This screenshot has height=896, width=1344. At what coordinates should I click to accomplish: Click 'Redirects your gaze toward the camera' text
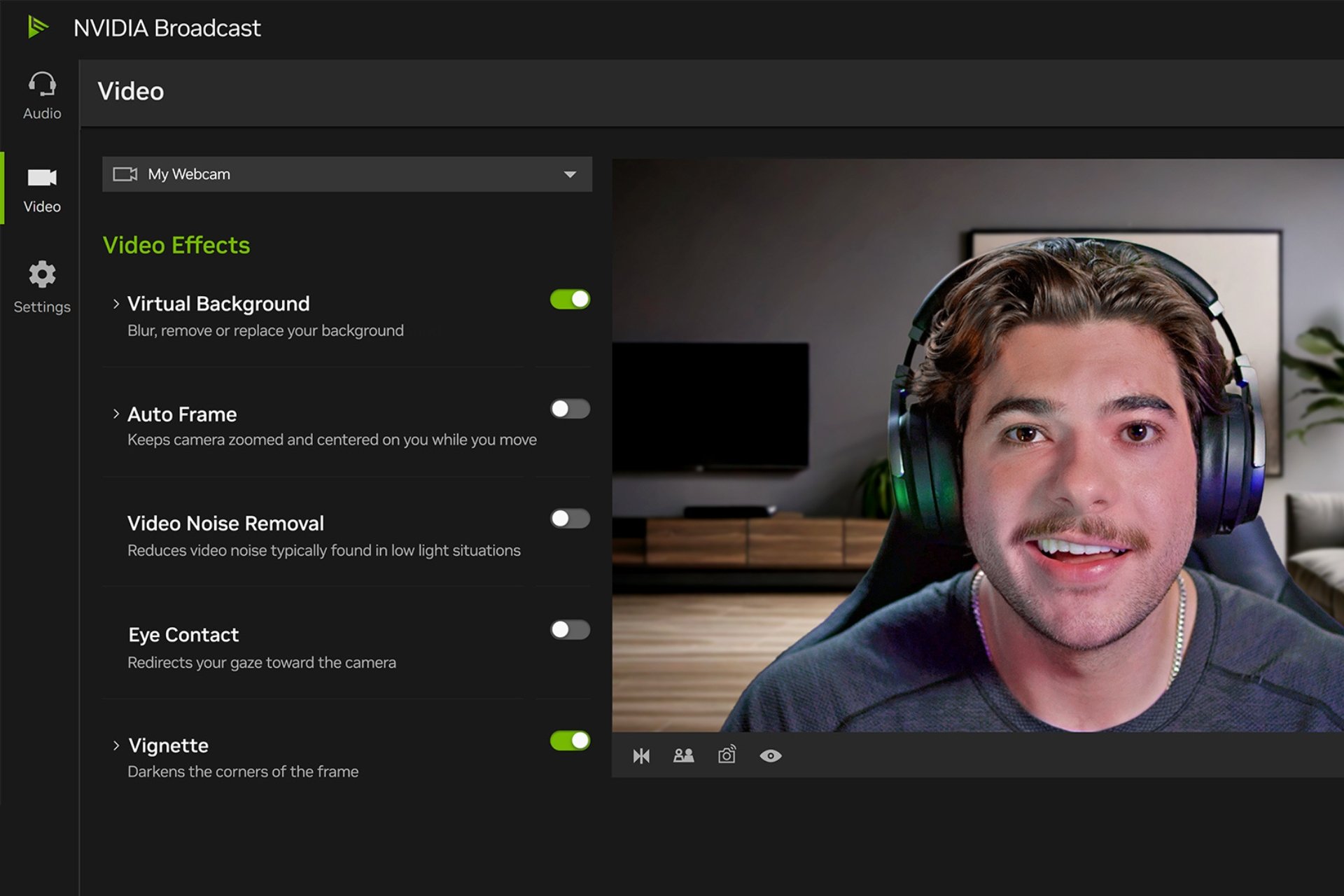(262, 662)
